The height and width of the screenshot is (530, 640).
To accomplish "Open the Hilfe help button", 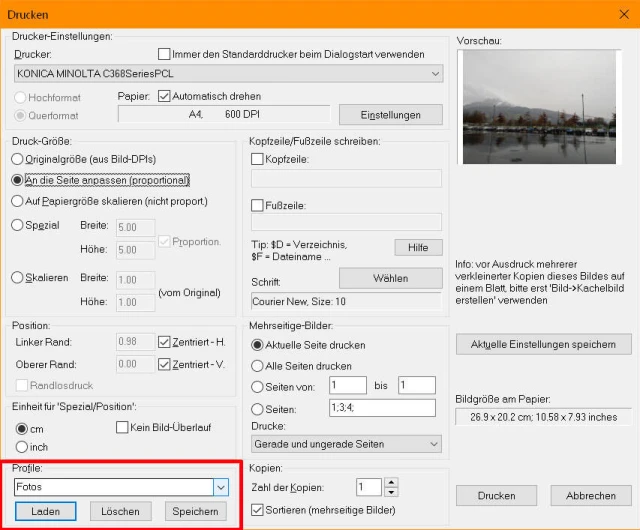I will tap(418, 247).
